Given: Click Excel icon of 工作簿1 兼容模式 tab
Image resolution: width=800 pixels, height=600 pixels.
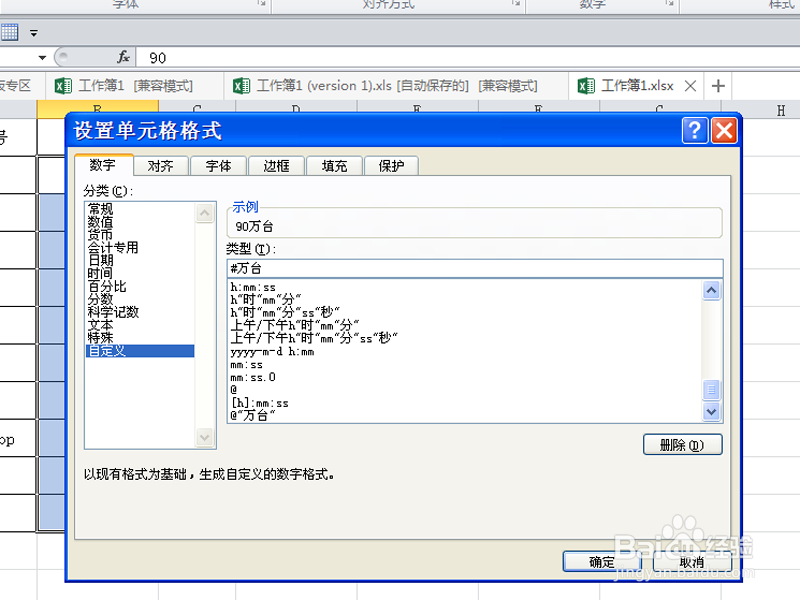Looking at the screenshot, I should coord(63,86).
